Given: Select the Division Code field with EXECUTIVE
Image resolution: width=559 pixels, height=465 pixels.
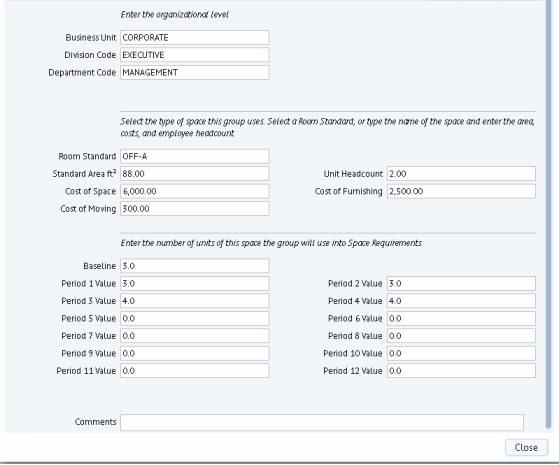Looking at the screenshot, I should pos(195,55).
